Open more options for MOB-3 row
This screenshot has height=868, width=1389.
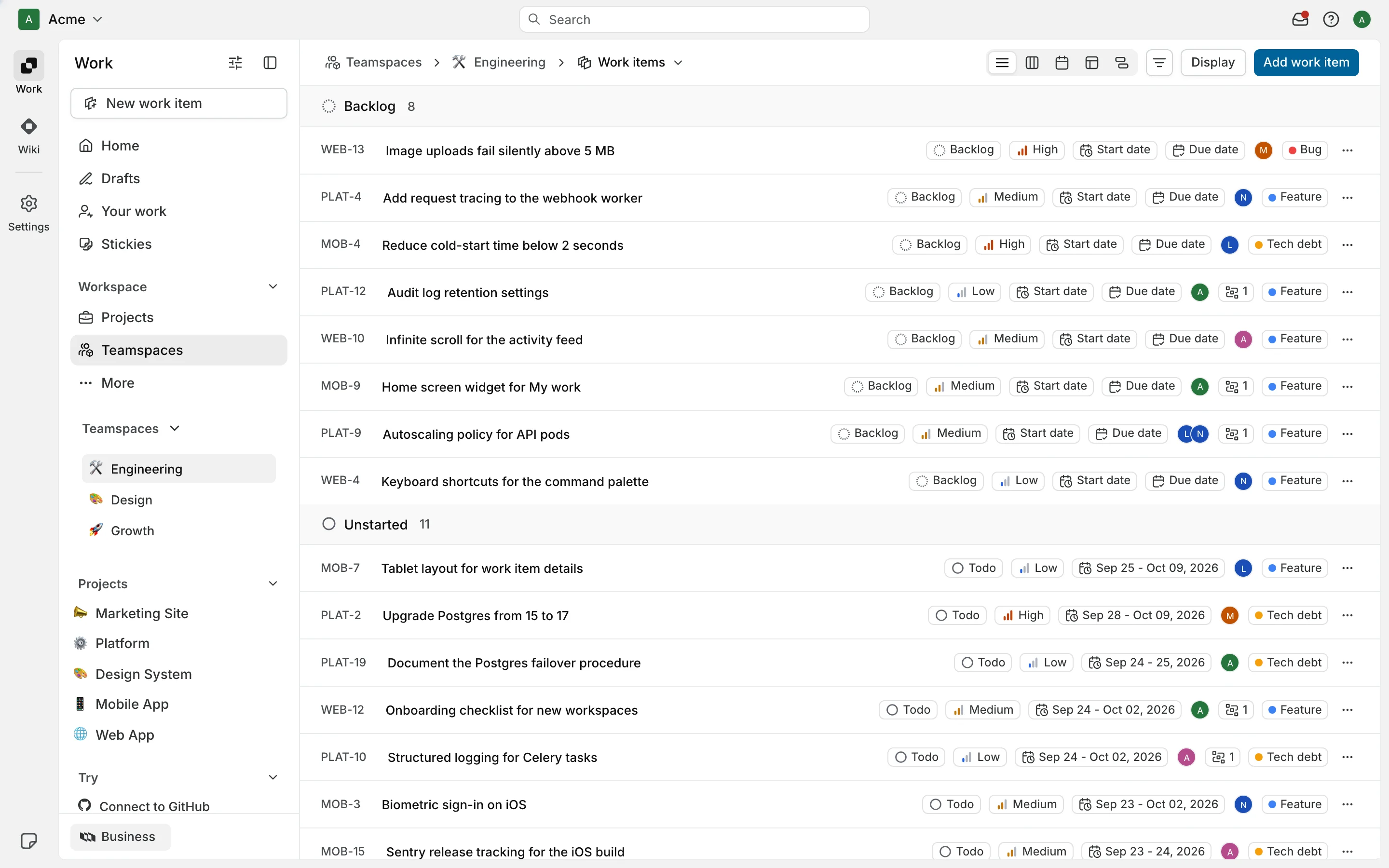1348,804
